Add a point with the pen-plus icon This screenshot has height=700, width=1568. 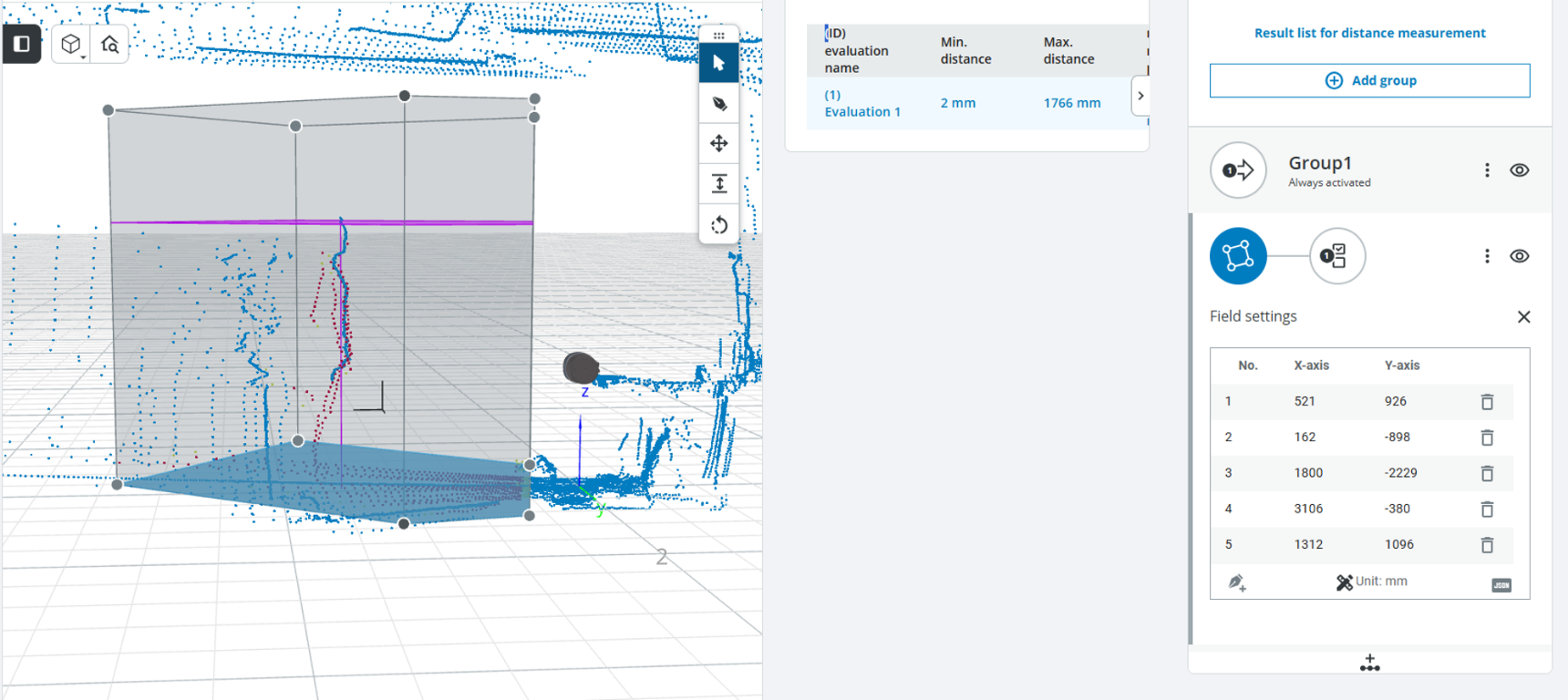(x=1237, y=582)
